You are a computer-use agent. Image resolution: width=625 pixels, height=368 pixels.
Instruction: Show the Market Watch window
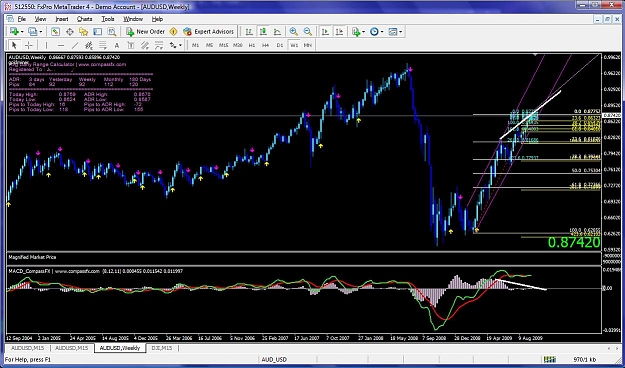55,31
